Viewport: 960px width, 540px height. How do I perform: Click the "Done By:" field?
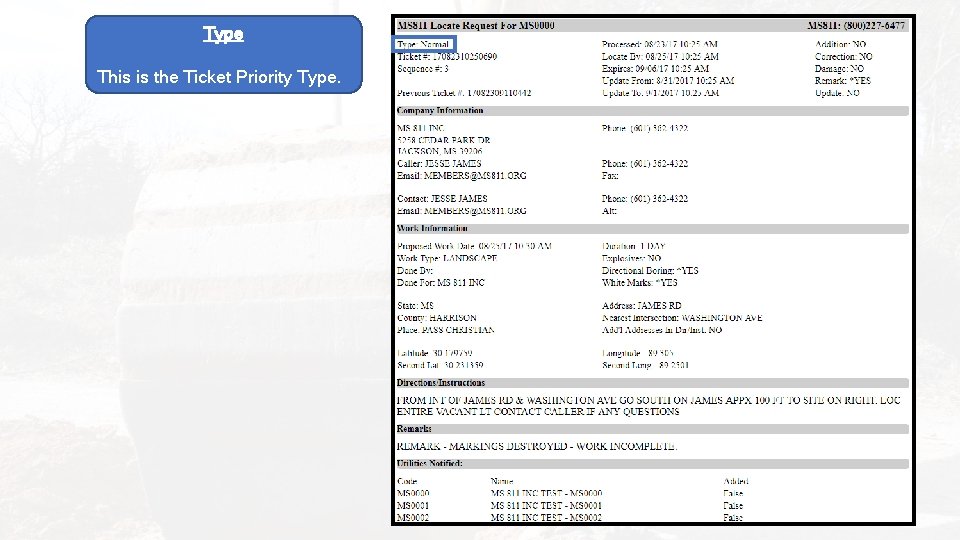pyautogui.click(x=414, y=271)
